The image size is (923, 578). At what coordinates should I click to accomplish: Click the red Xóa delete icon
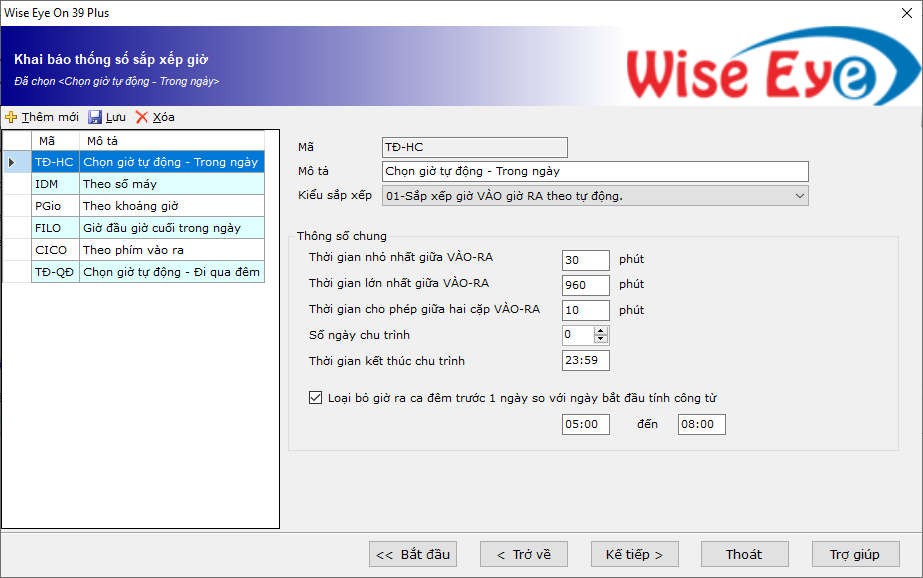click(142, 117)
